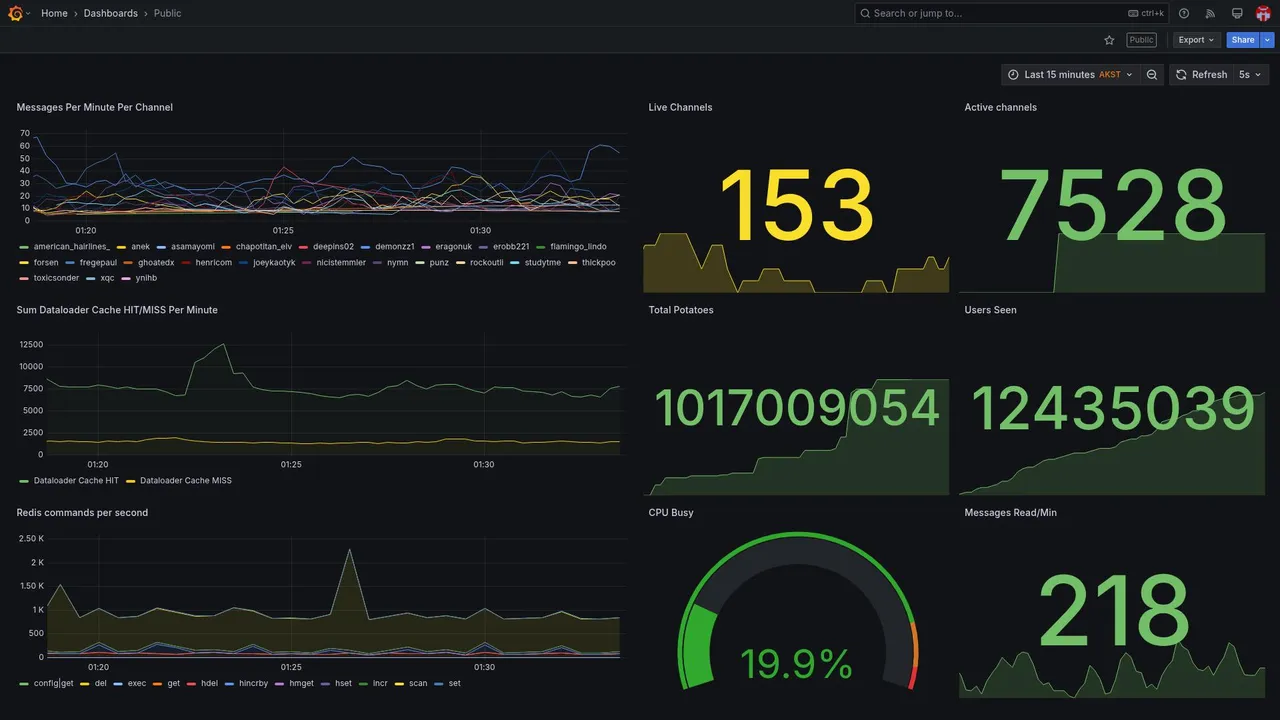Zoom out time range magnifier icon
Viewport: 1280px width, 720px height.
pyautogui.click(x=1152, y=75)
